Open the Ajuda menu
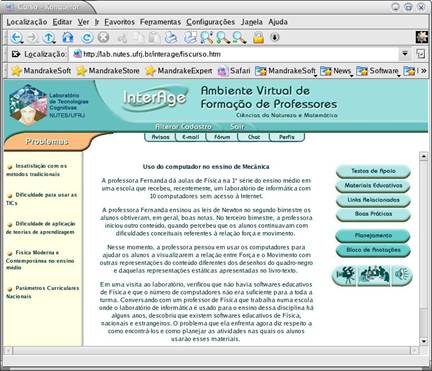 (x=278, y=22)
